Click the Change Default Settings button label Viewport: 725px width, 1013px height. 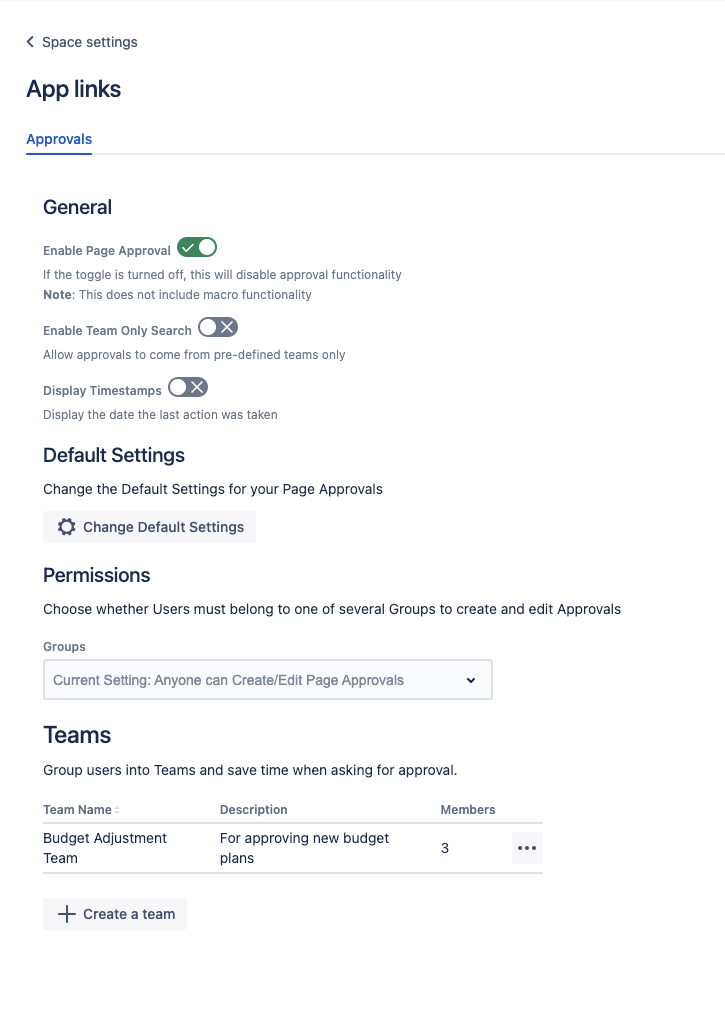[163, 527]
